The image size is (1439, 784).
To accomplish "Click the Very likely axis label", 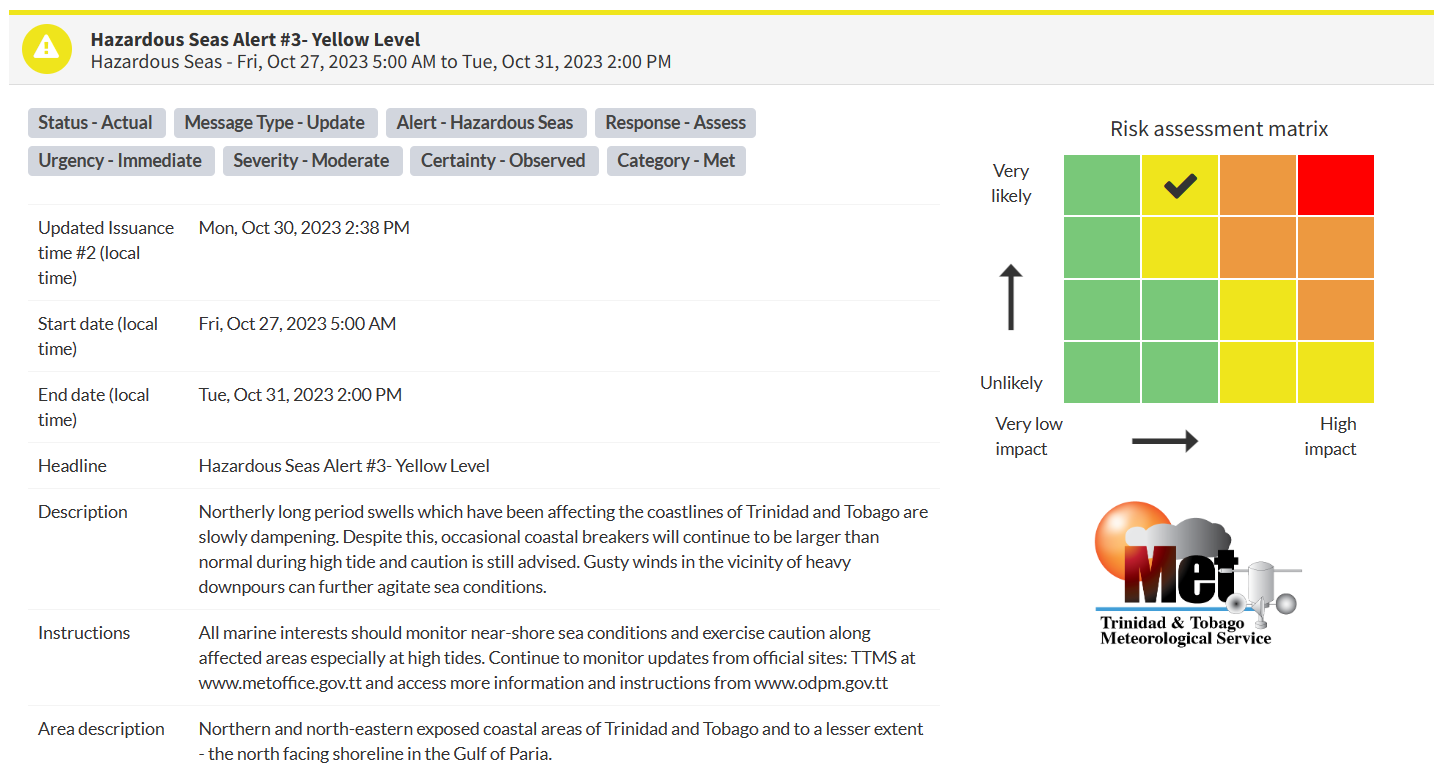I will pyautogui.click(x=1011, y=184).
